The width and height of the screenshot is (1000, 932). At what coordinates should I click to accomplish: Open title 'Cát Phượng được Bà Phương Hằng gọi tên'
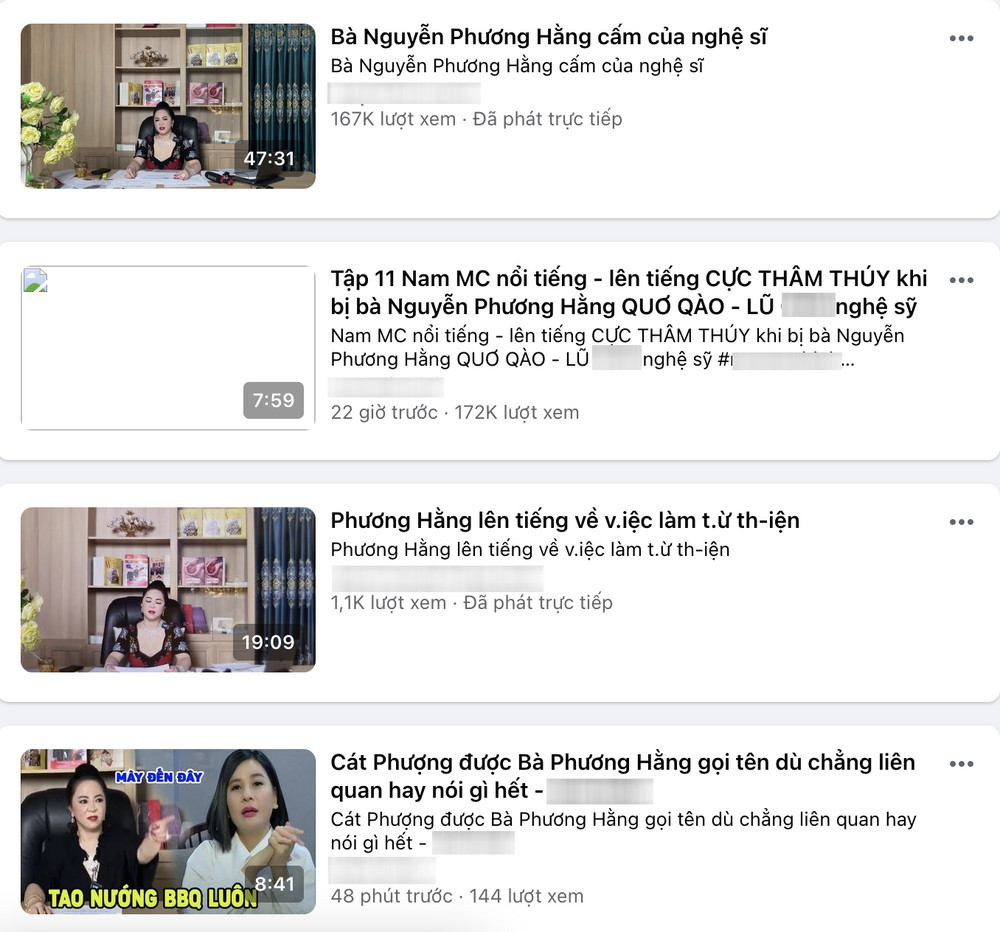[x=623, y=776]
